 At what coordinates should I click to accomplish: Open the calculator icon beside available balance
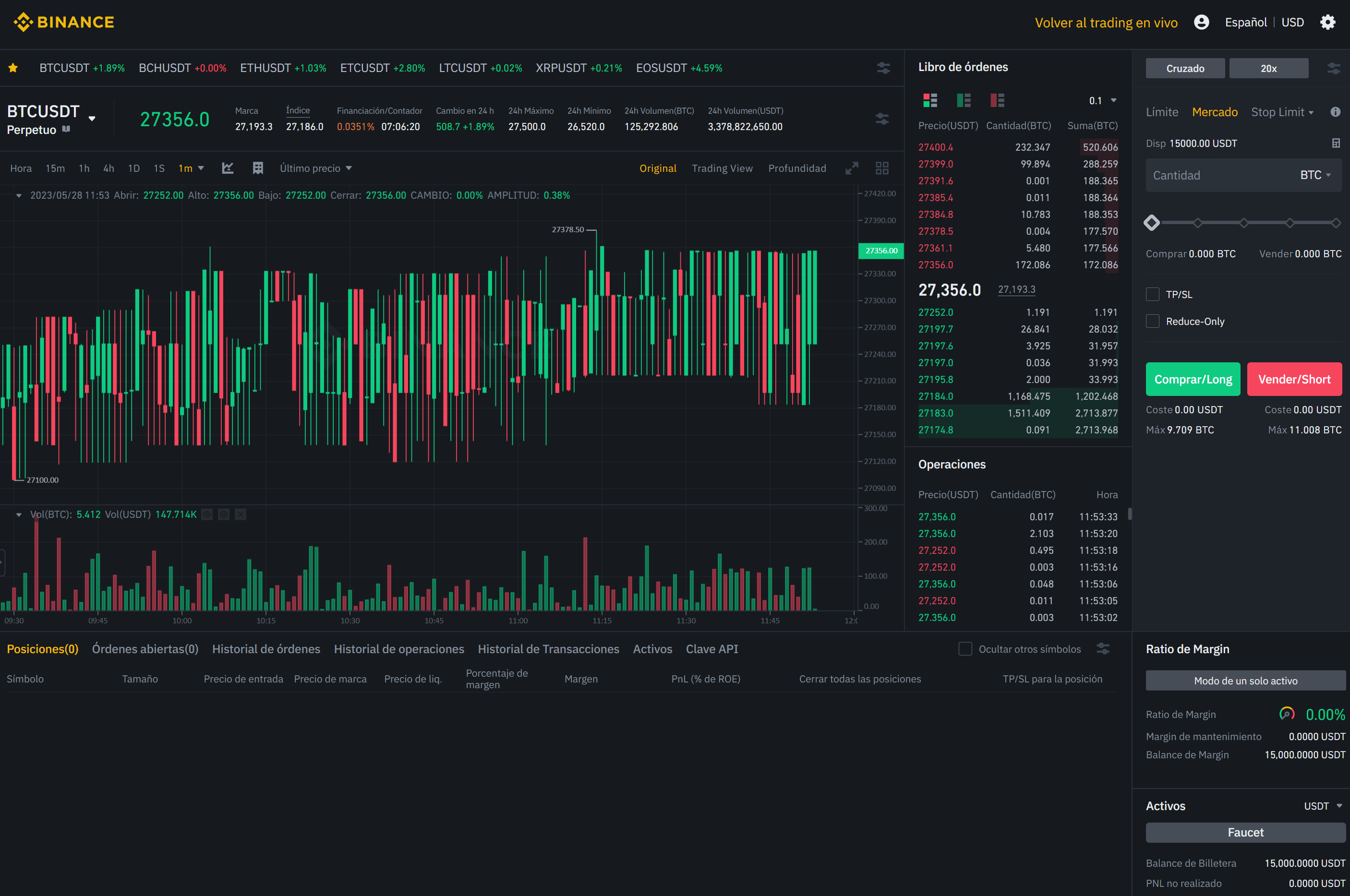[1336, 143]
